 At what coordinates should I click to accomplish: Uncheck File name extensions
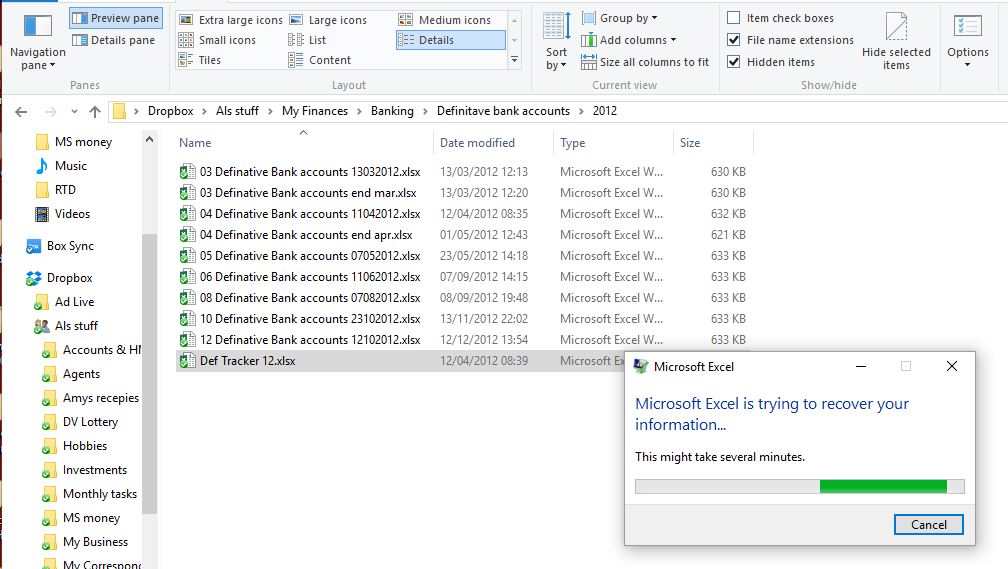tap(734, 40)
